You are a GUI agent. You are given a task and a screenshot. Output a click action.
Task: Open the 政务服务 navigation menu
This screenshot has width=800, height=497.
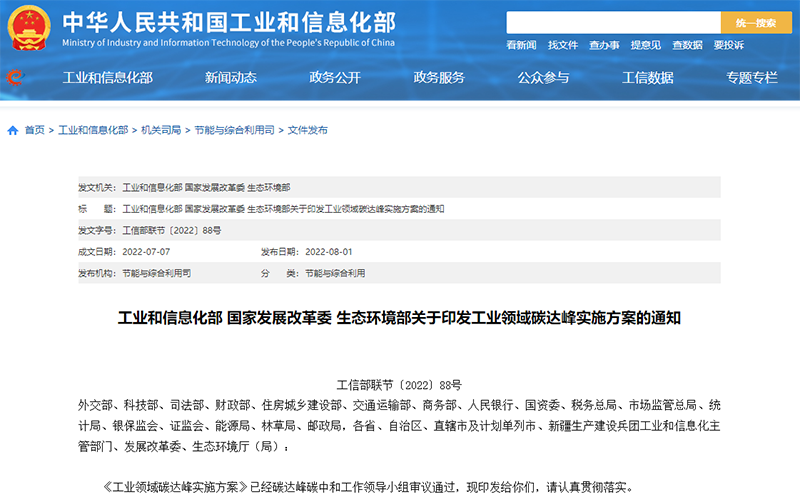coord(439,78)
